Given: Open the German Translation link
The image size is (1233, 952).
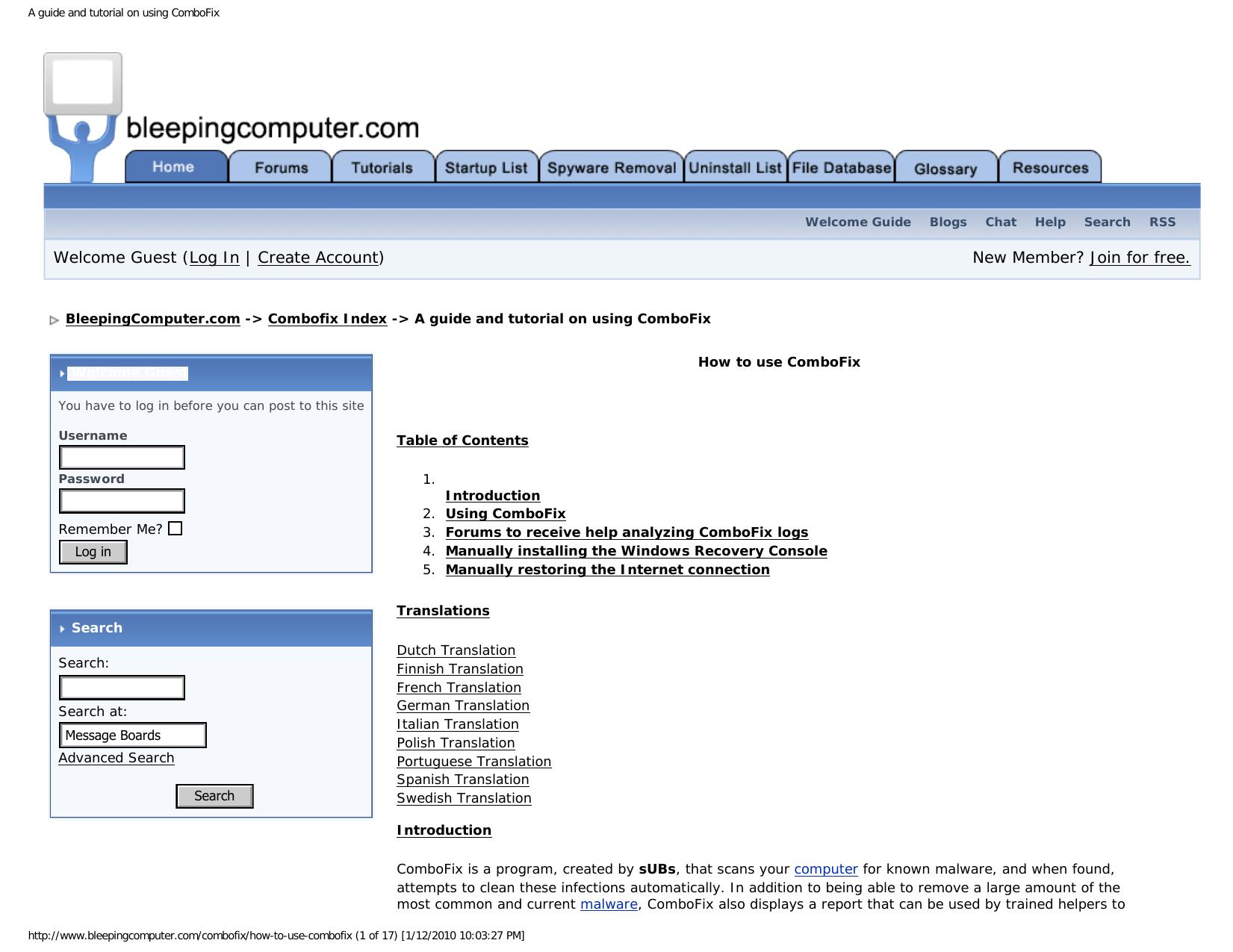Looking at the screenshot, I should 463,706.
